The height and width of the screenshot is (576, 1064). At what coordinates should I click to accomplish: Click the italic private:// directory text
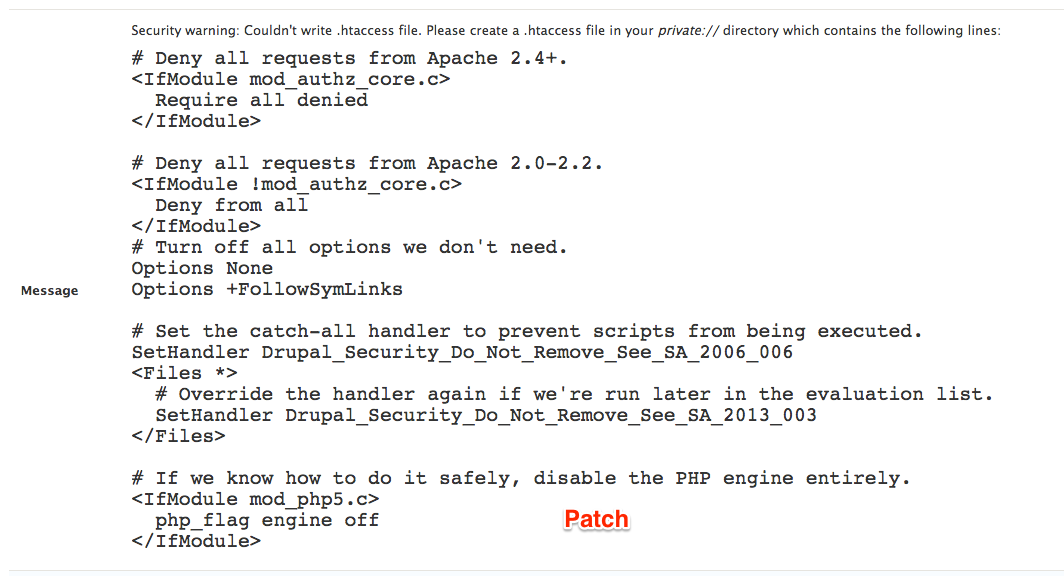coord(688,31)
